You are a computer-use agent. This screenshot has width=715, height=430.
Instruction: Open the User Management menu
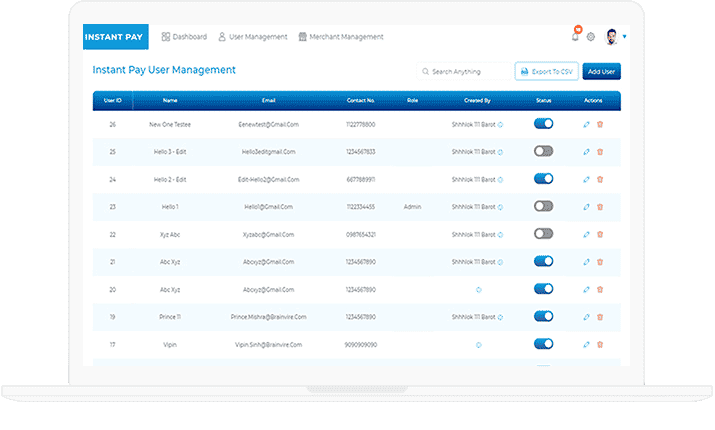click(252, 37)
